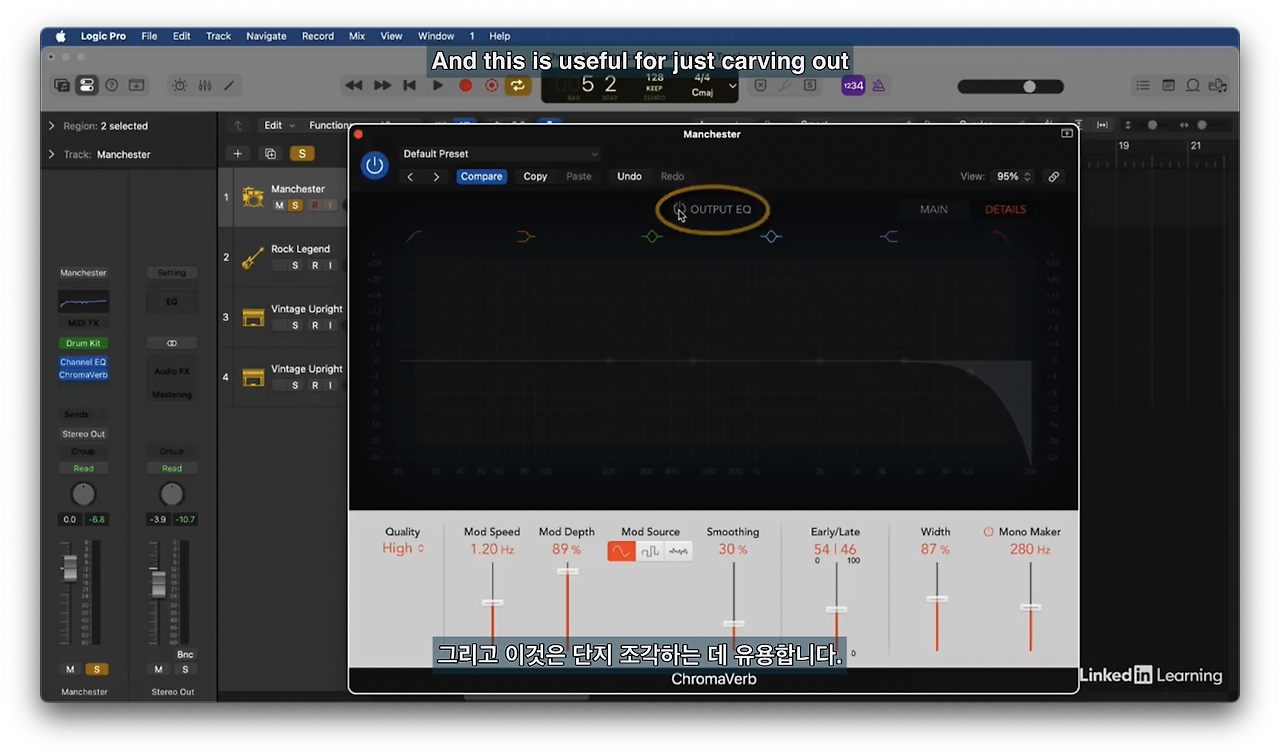The height and width of the screenshot is (756, 1280).
Task: Click the master volume slider in control bar
Action: click(1010, 86)
